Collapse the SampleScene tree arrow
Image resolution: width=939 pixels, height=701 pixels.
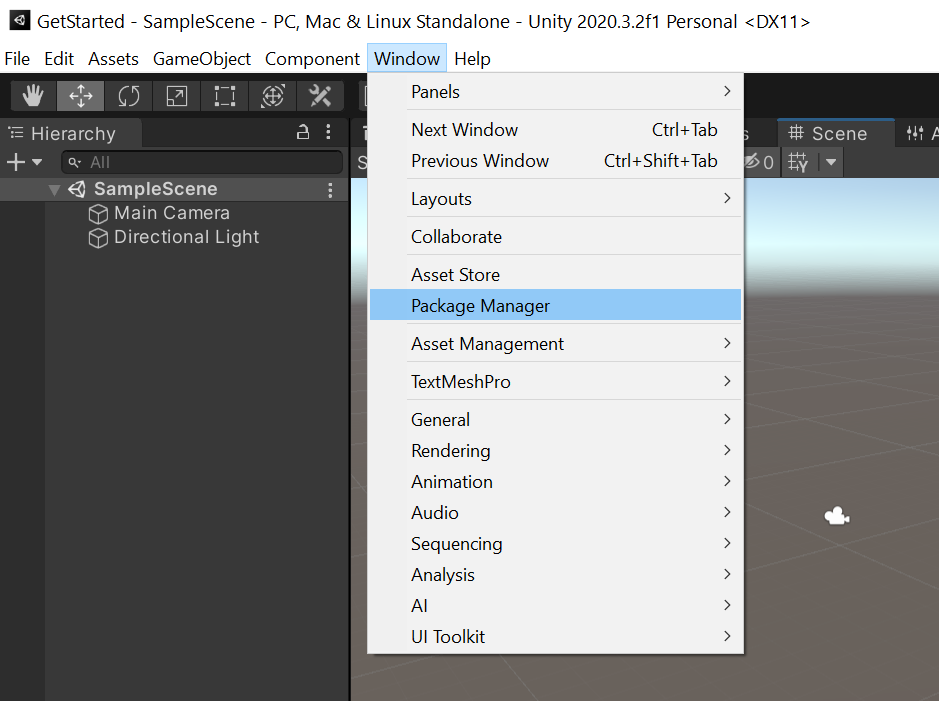tap(54, 190)
